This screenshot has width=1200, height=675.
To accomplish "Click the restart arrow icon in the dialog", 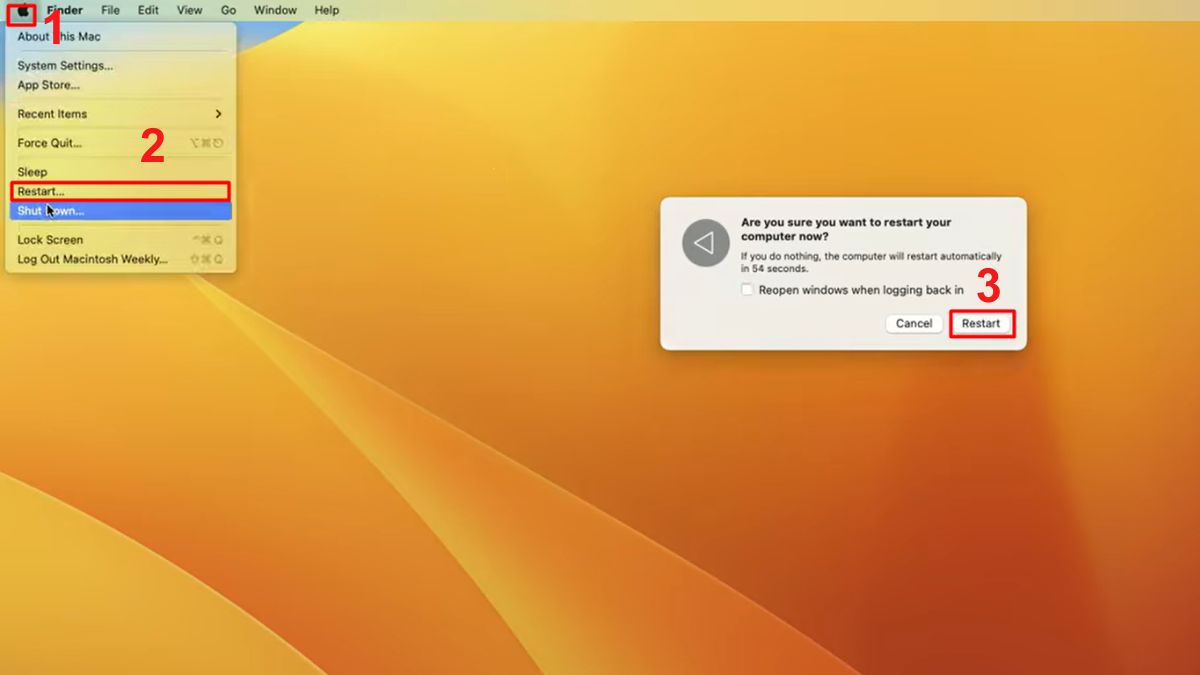I will pos(705,242).
